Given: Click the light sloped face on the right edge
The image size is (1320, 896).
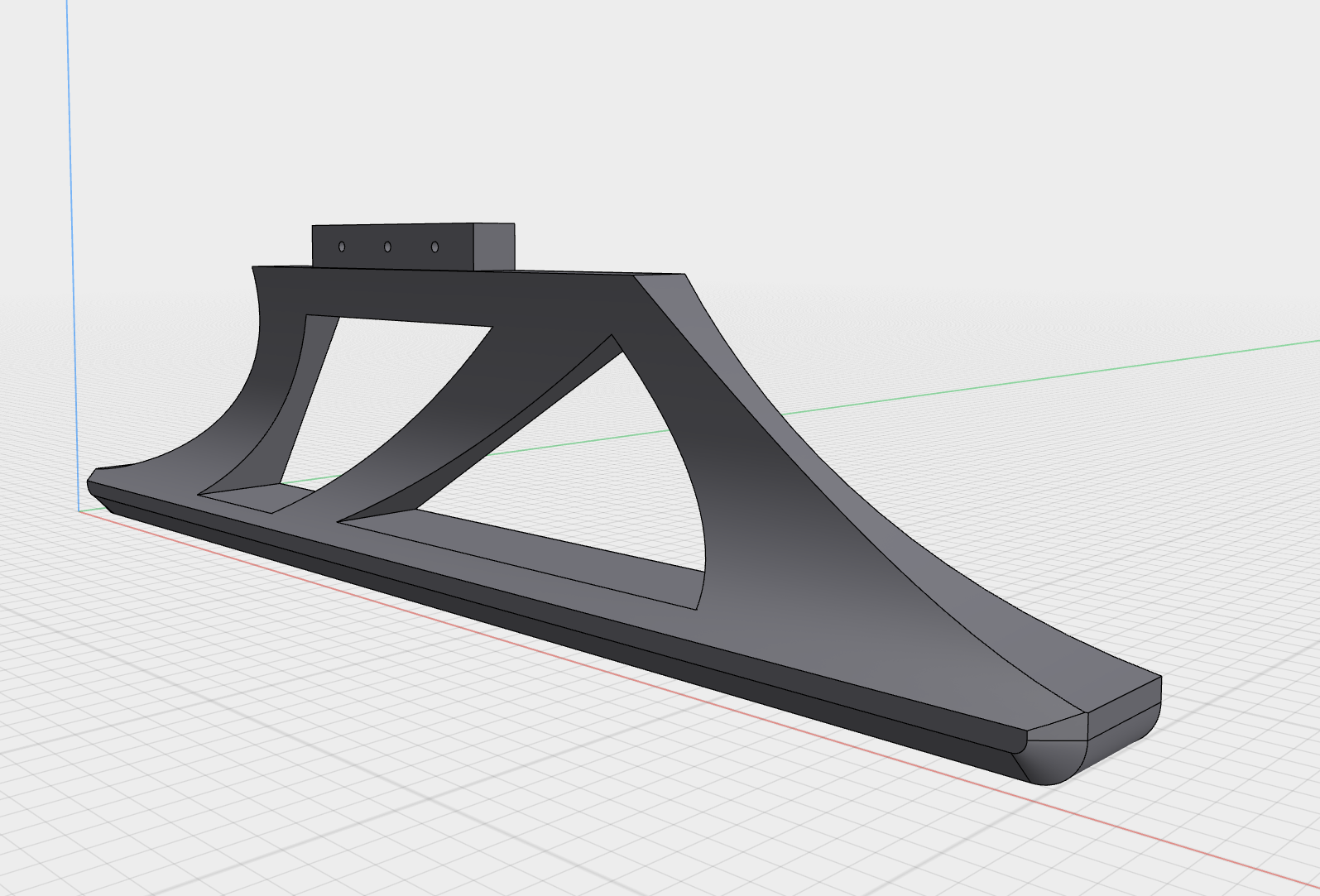Looking at the screenshot, I should click(828, 463).
